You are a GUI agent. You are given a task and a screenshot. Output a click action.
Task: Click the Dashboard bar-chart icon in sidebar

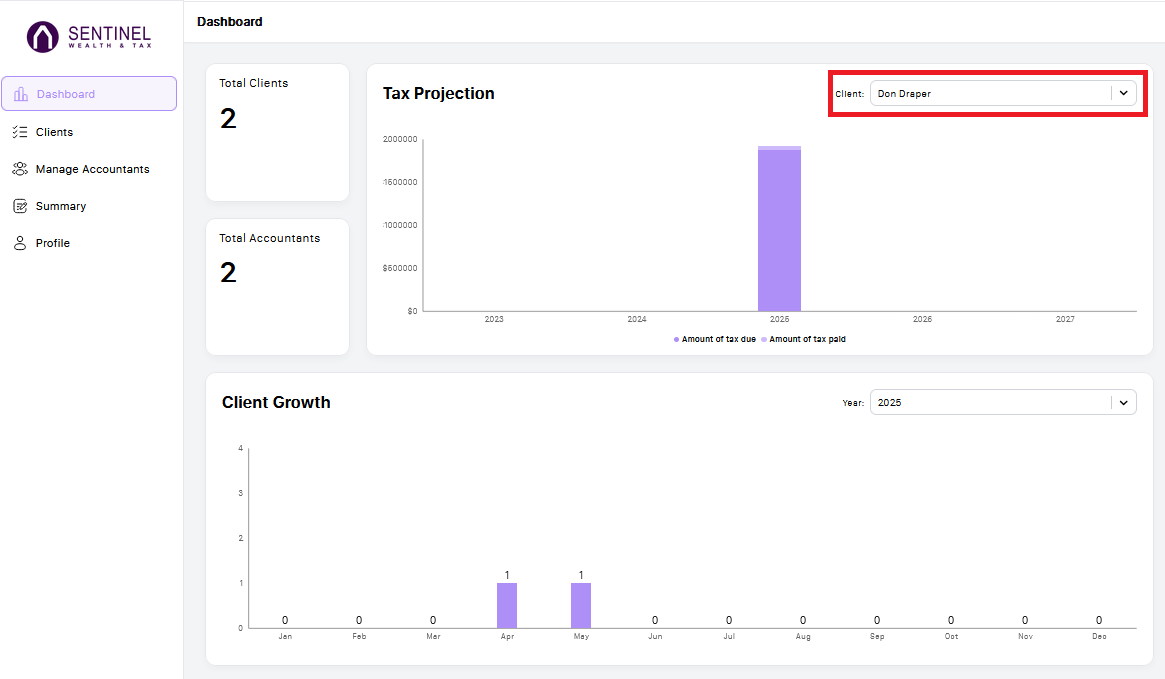pyautogui.click(x=21, y=94)
